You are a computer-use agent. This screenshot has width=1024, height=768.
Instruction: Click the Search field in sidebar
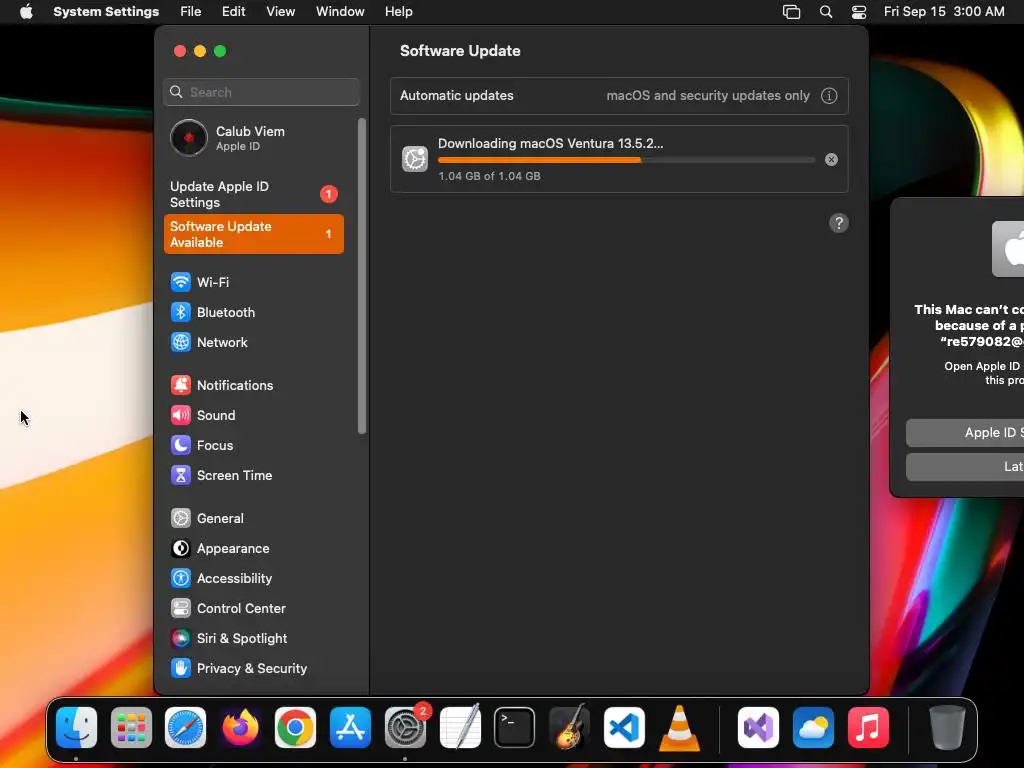(x=261, y=92)
